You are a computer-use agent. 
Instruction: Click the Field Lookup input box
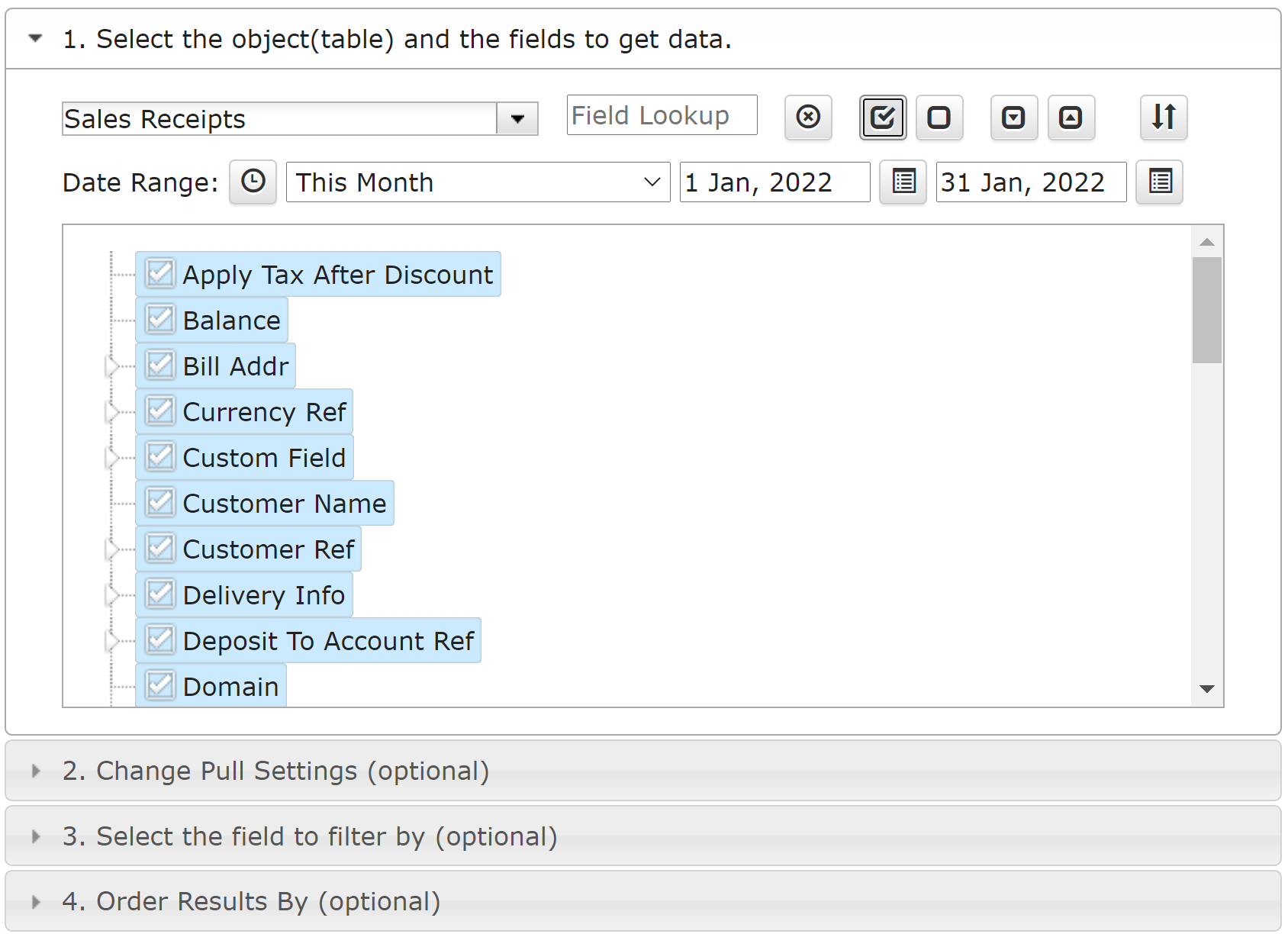(662, 115)
